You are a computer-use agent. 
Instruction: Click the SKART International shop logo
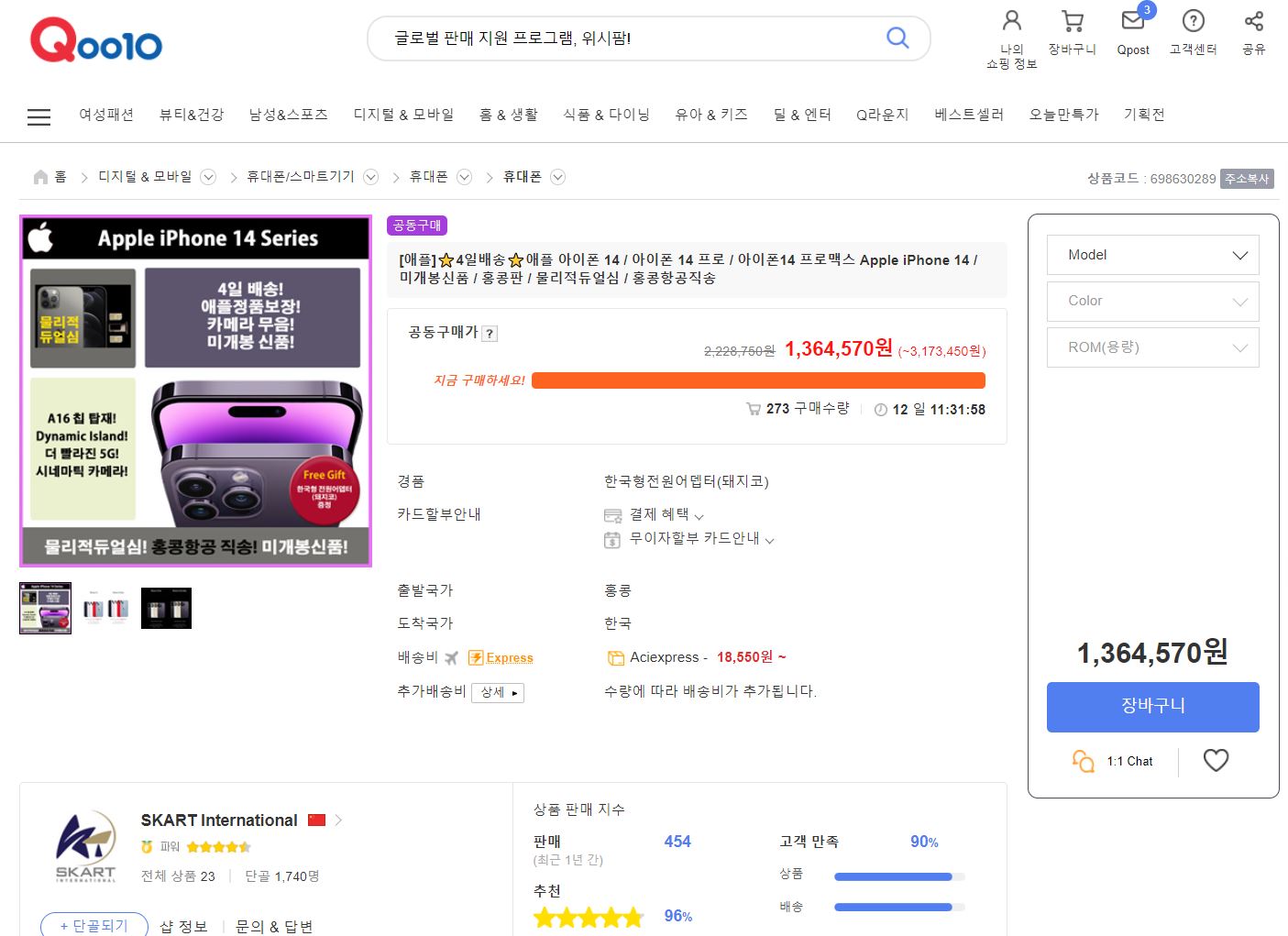[x=86, y=845]
